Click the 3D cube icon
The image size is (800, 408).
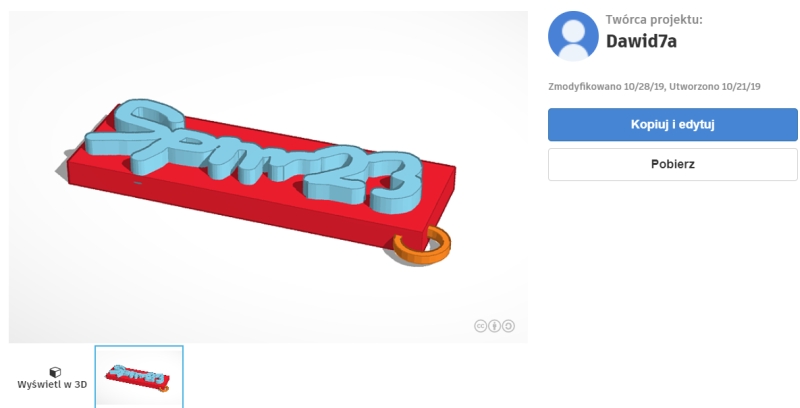point(55,372)
